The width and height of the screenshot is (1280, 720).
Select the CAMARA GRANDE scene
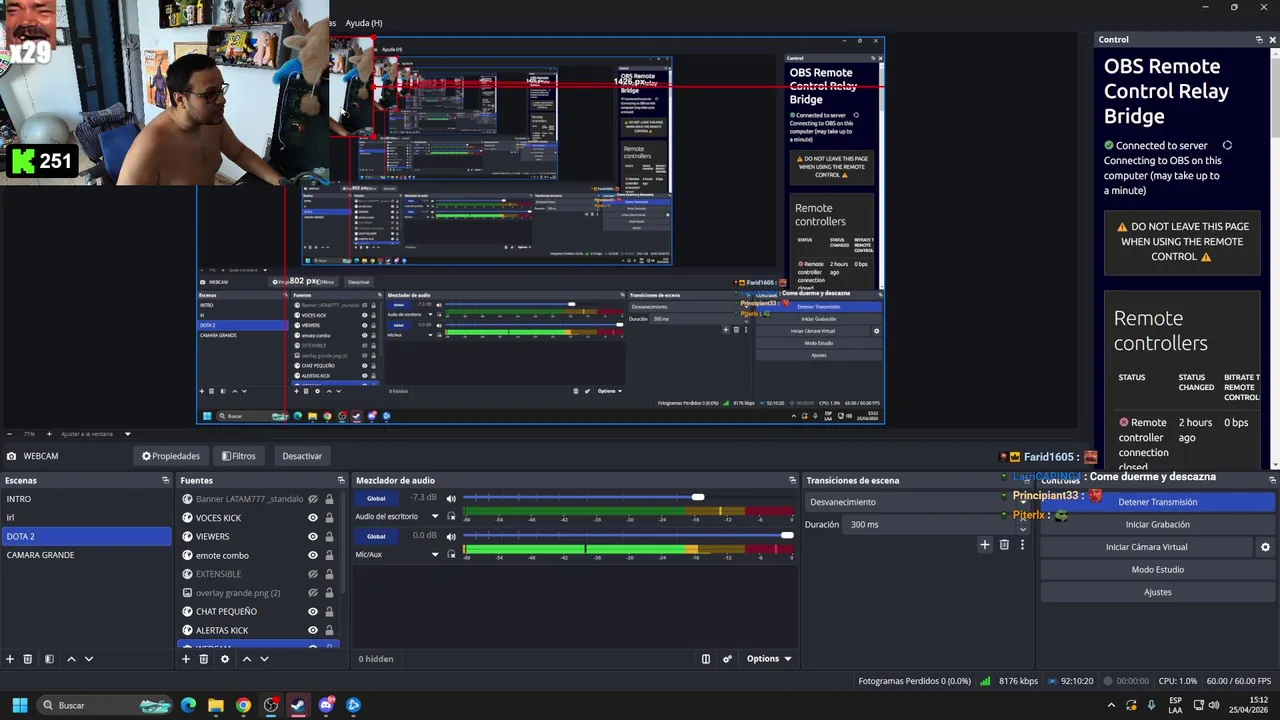coord(86,555)
